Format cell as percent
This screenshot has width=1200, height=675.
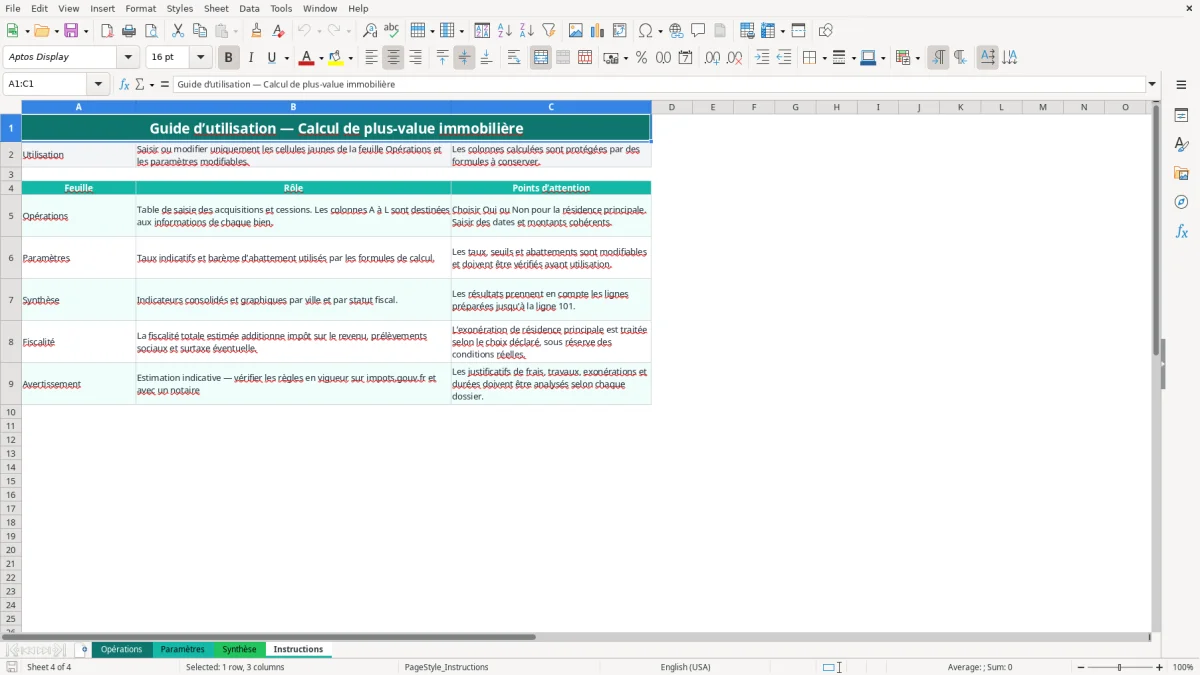point(641,58)
